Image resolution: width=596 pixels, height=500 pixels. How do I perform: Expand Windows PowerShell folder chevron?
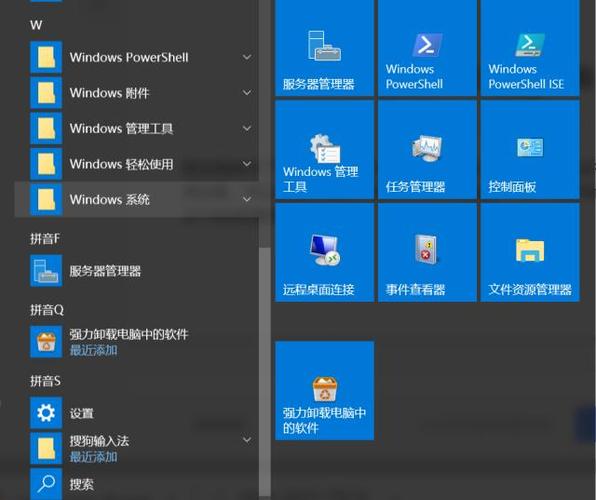click(x=247, y=57)
